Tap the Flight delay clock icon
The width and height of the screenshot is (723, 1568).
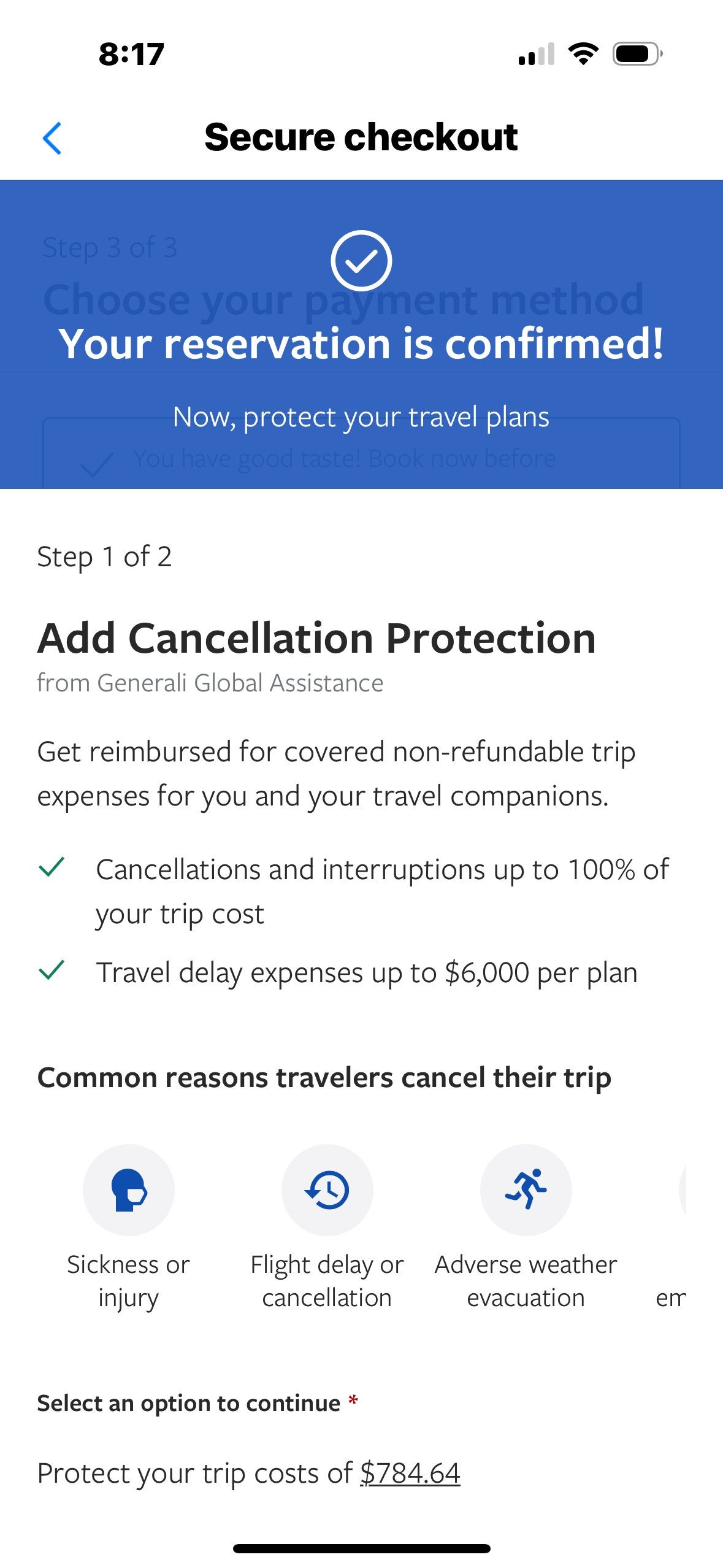pos(327,1189)
